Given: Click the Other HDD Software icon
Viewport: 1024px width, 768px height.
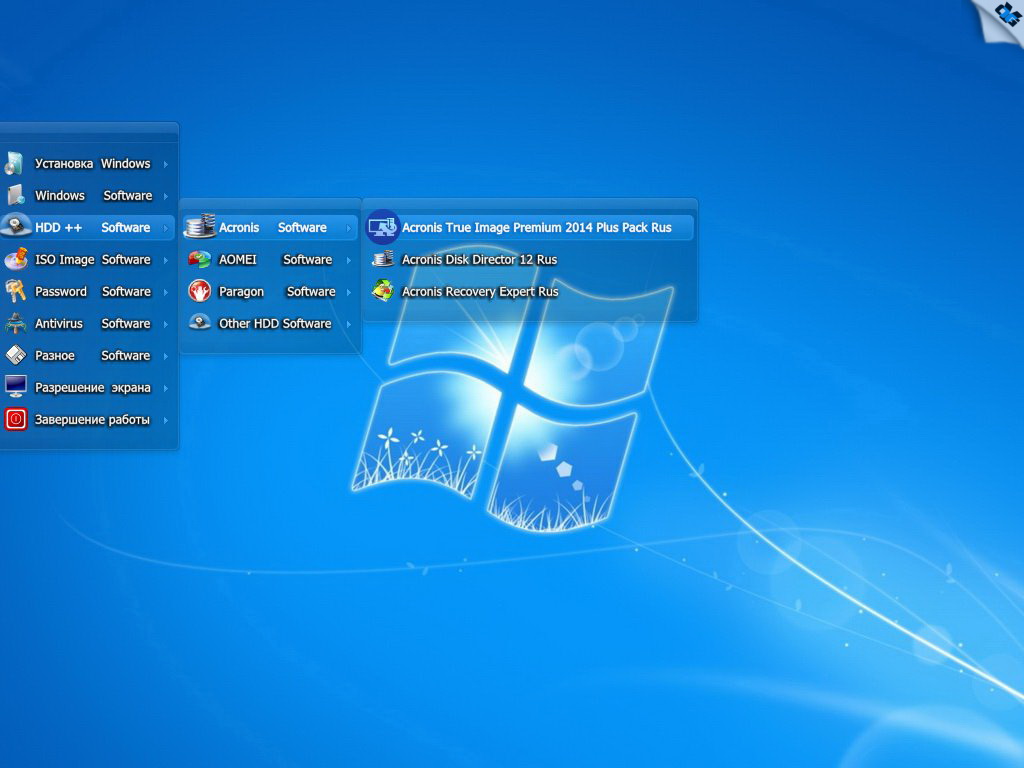Looking at the screenshot, I should 200,322.
